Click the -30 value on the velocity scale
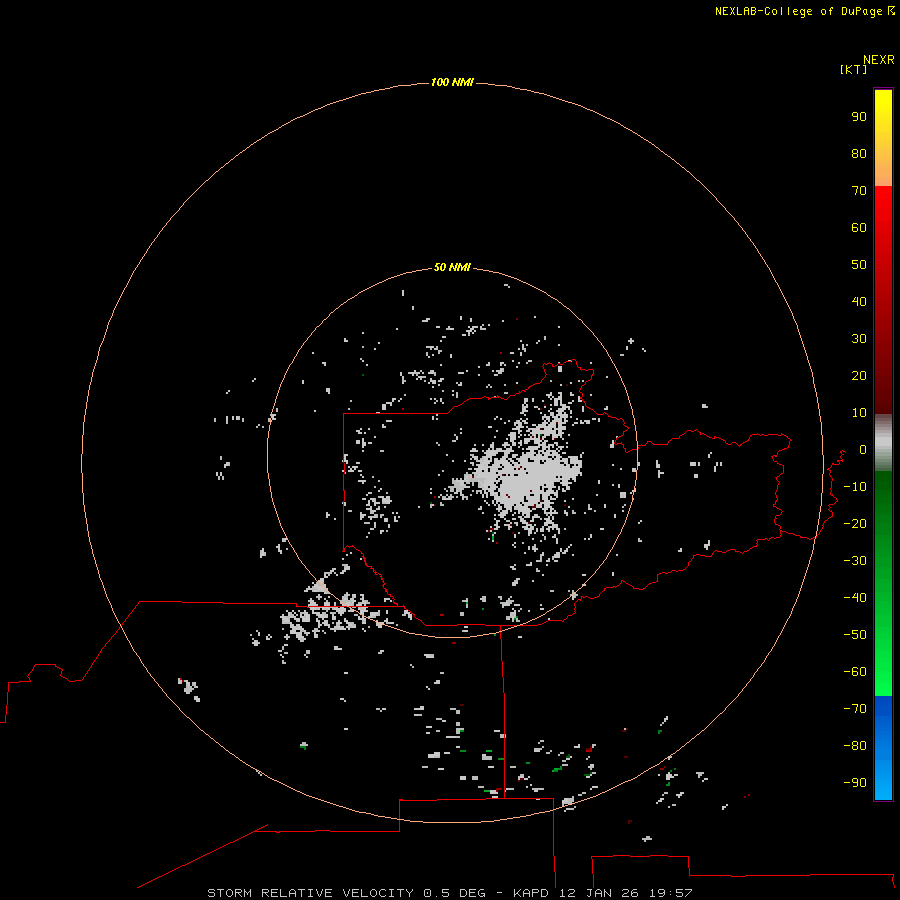This screenshot has width=900, height=900. pyautogui.click(x=855, y=561)
